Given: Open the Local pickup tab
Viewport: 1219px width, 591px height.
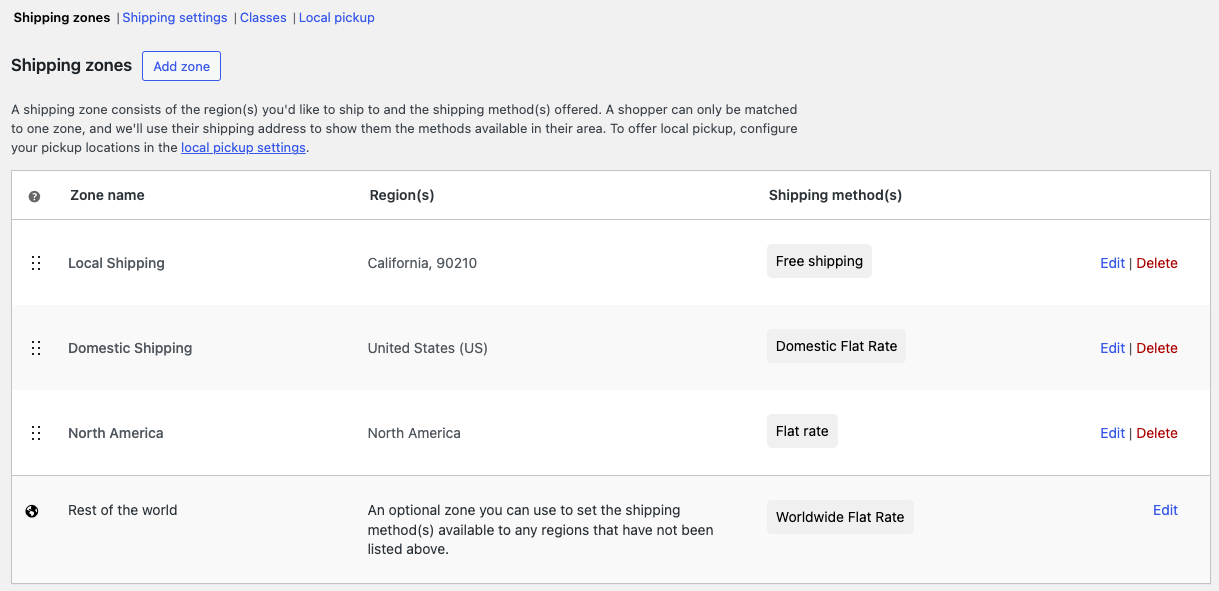Looking at the screenshot, I should 336,17.
